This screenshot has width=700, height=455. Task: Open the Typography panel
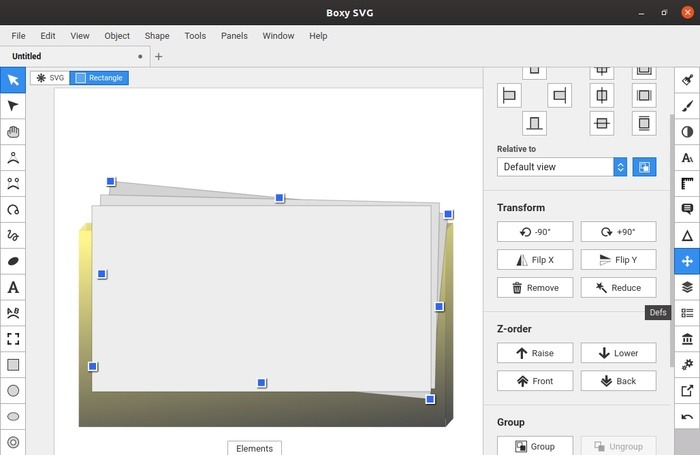click(687, 158)
